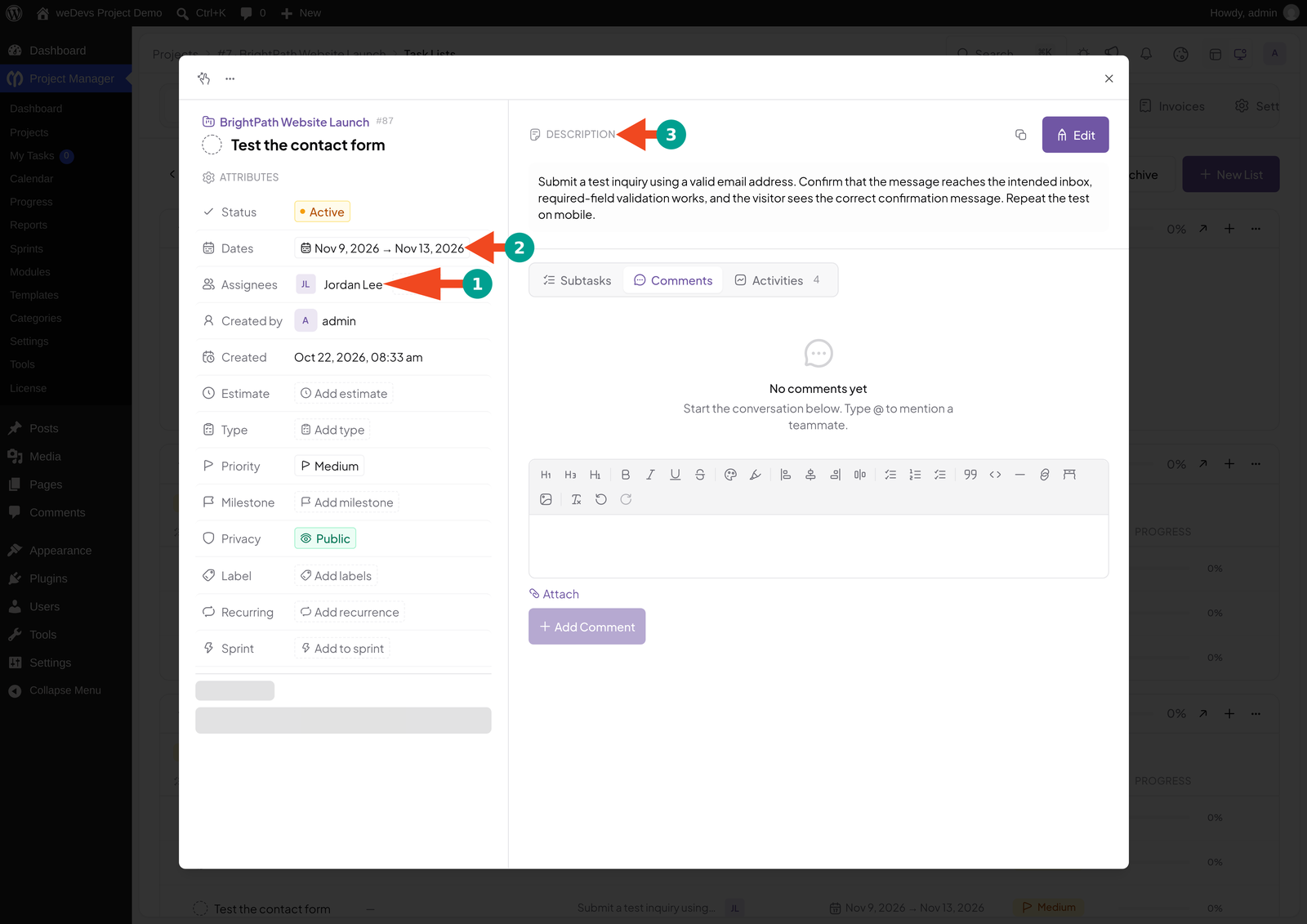Apply bold formatting in comment editor
The height and width of the screenshot is (924, 1307).
point(626,475)
